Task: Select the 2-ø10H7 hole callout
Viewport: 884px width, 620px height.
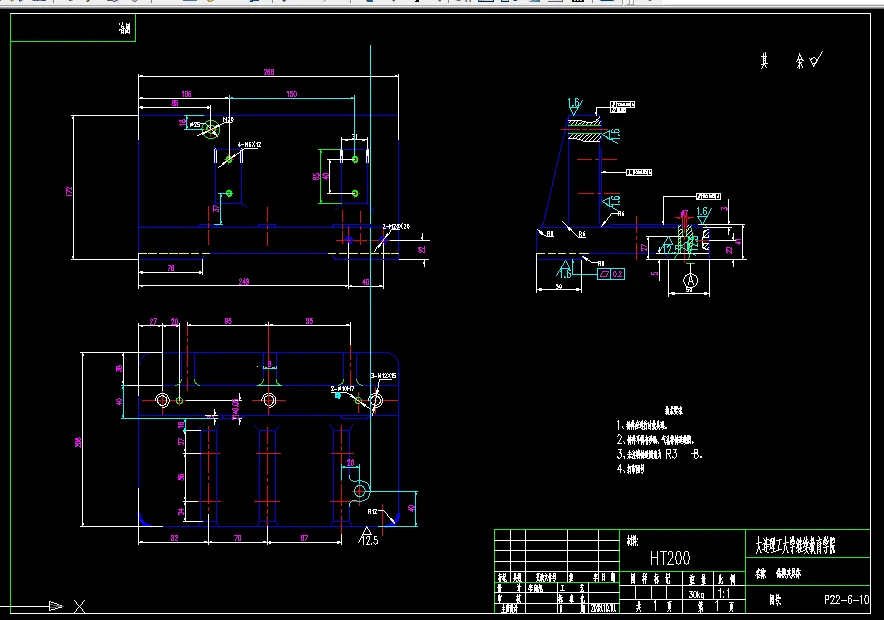Action: (342, 389)
